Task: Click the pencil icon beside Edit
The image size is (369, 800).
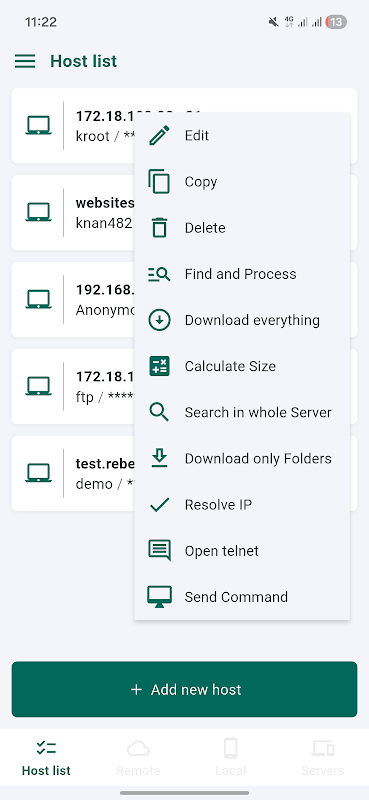Action: pos(159,136)
